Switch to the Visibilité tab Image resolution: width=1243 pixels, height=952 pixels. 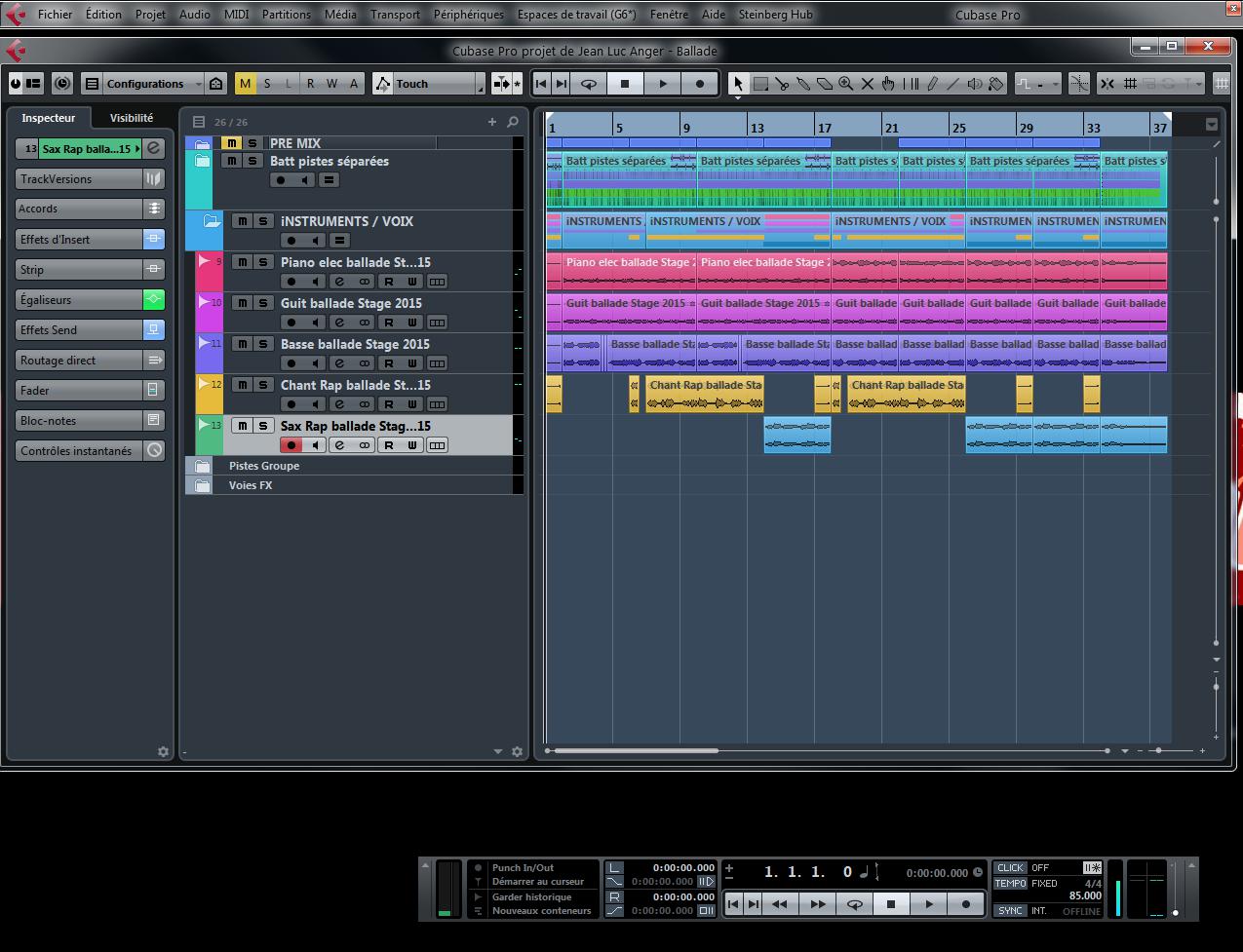coord(132,118)
